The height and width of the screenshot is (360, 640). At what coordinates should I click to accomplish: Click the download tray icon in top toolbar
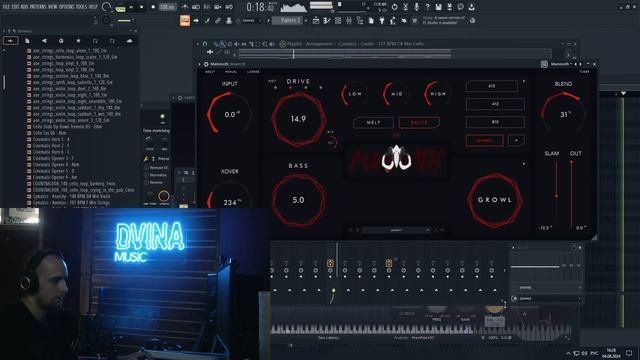coord(471,7)
